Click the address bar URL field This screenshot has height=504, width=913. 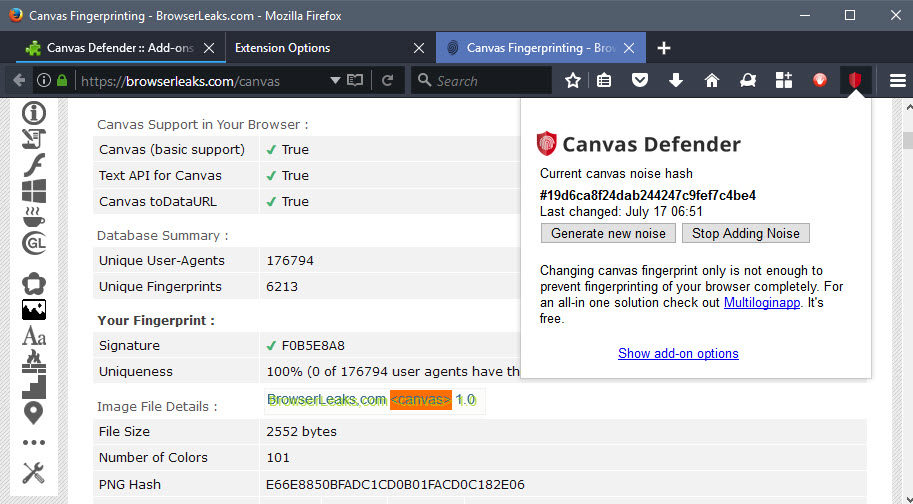point(201,80)
